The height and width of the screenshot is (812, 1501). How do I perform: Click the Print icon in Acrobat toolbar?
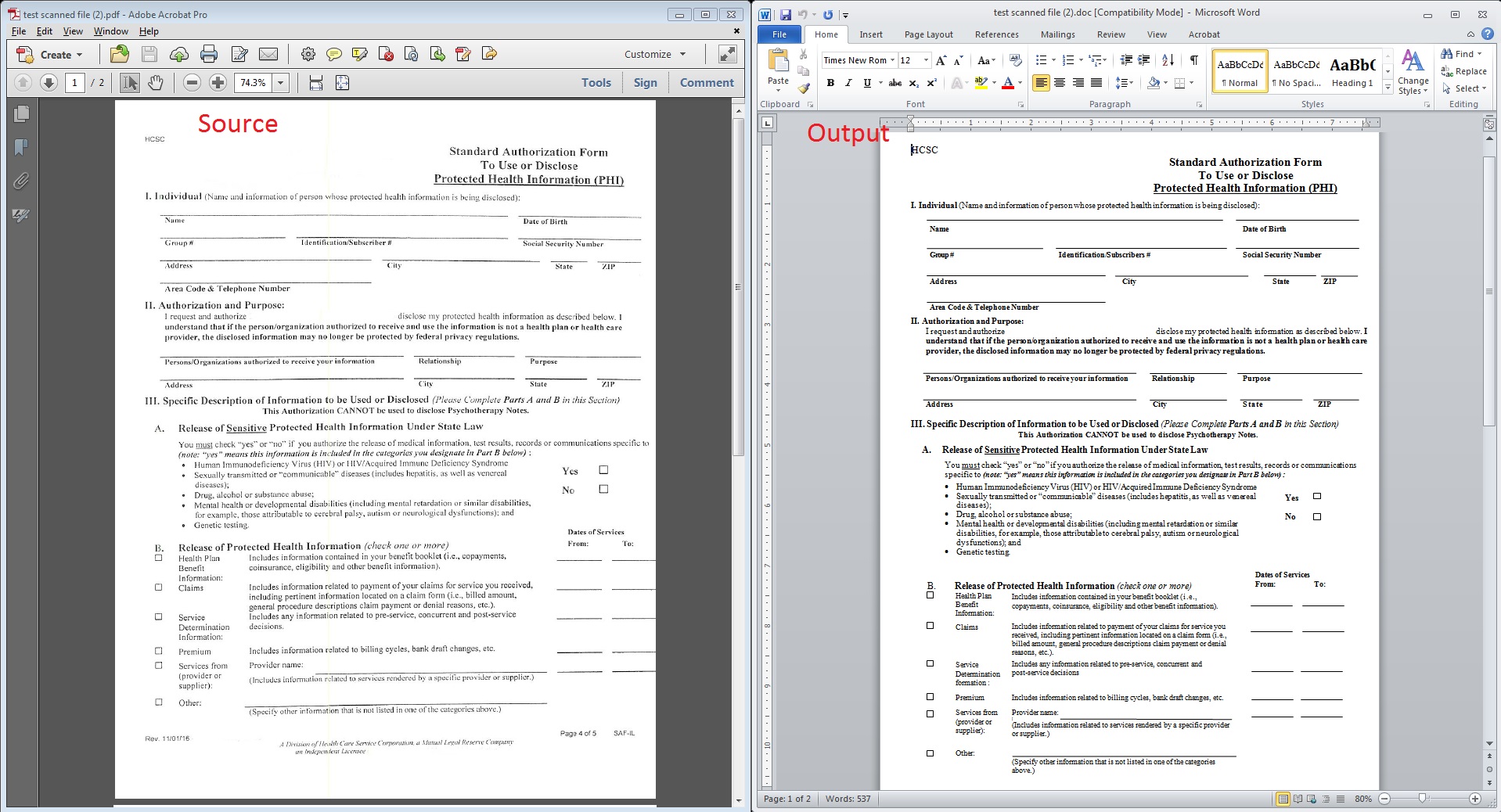click(x=209, y=54)
